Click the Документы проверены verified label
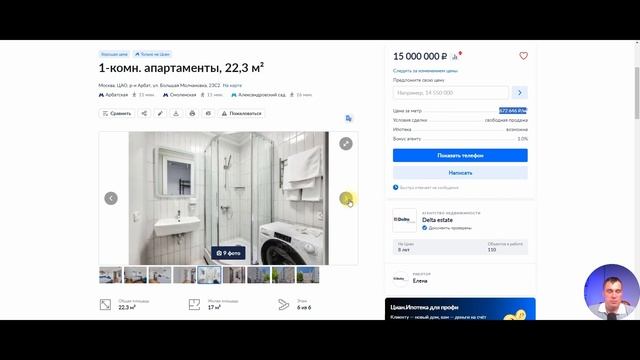The height and width of the screenshot is (360, 640). point(450,228)
